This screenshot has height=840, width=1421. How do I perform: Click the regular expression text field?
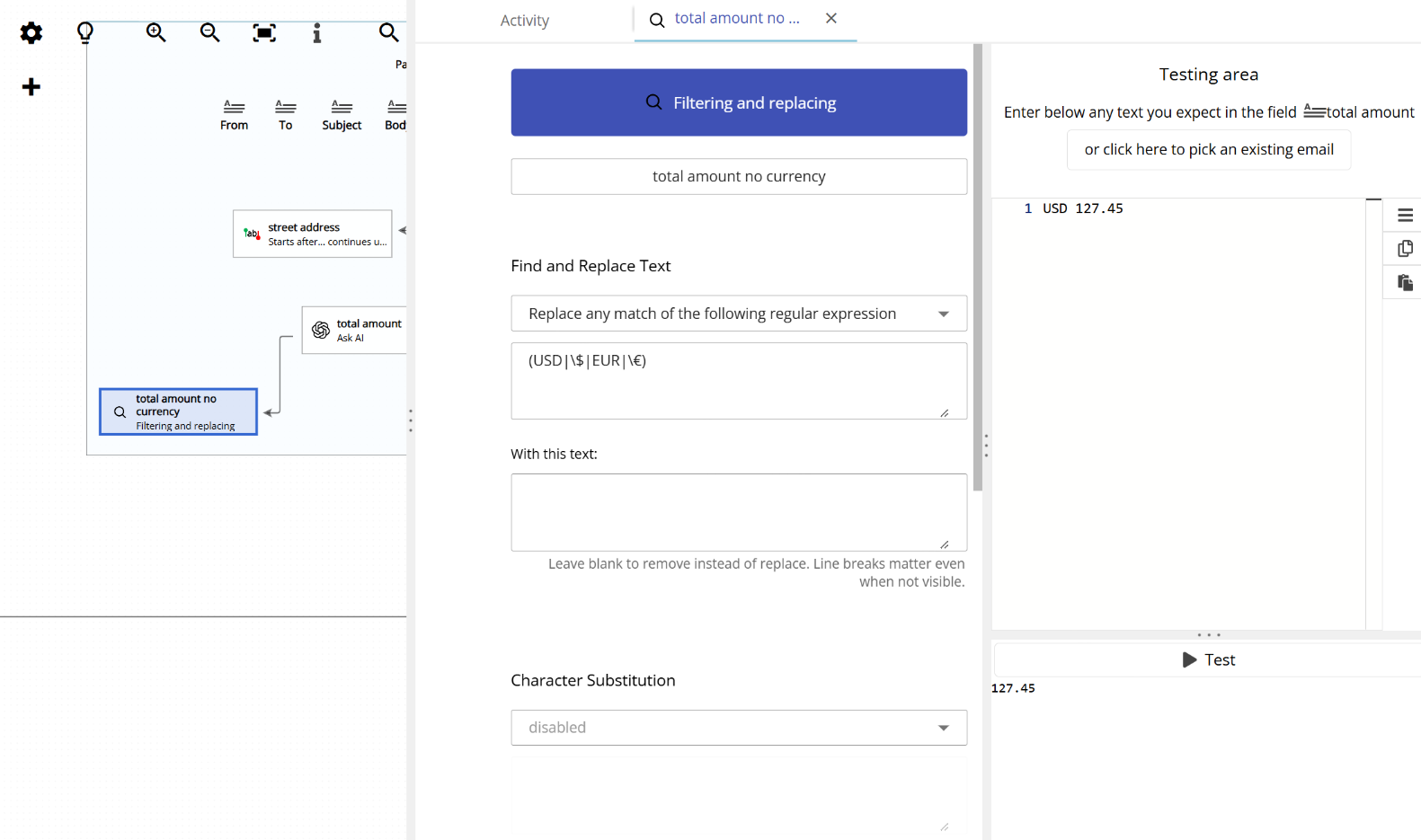(738, 380)
